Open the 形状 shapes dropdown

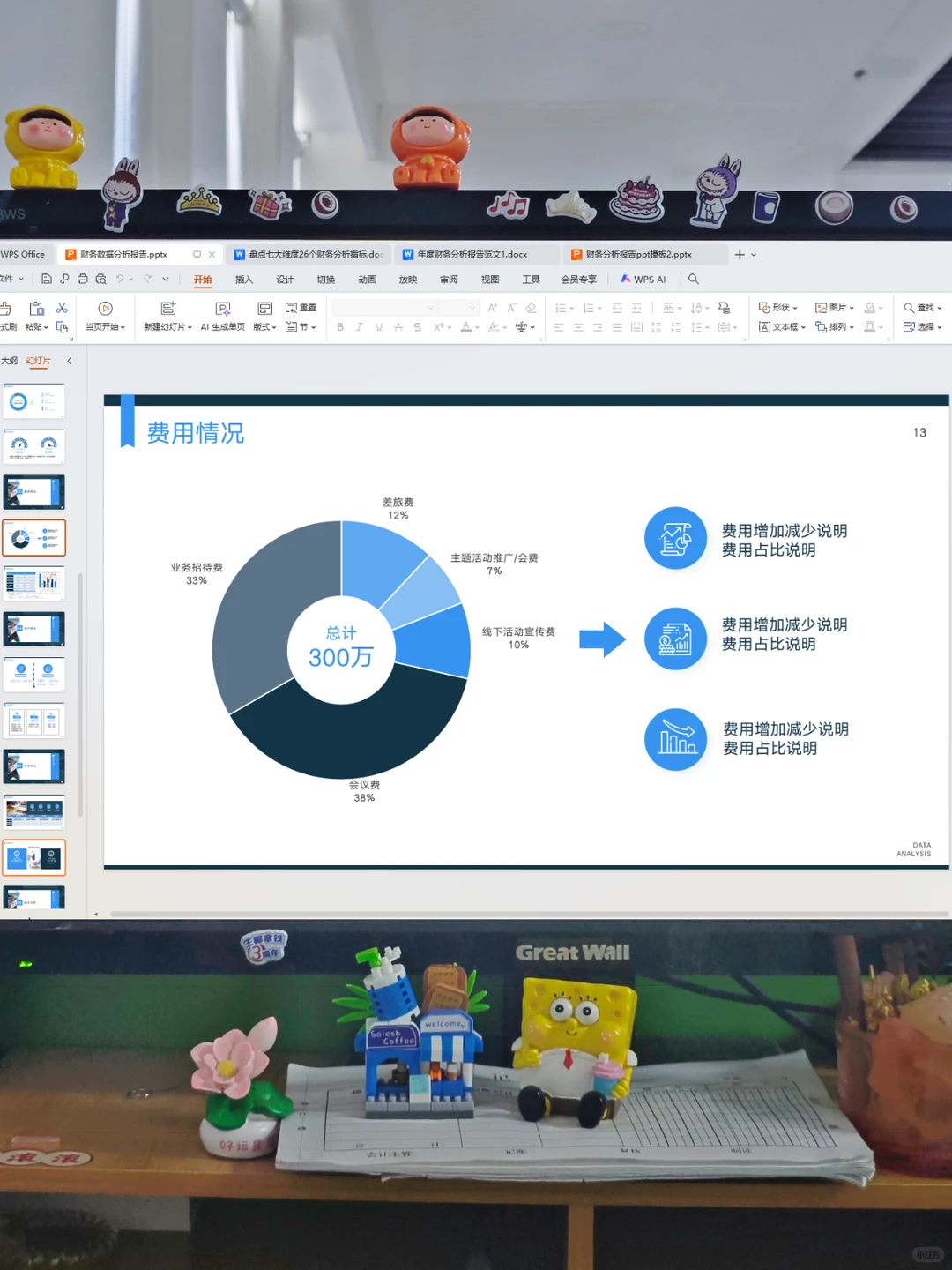[x=777, y=308]
